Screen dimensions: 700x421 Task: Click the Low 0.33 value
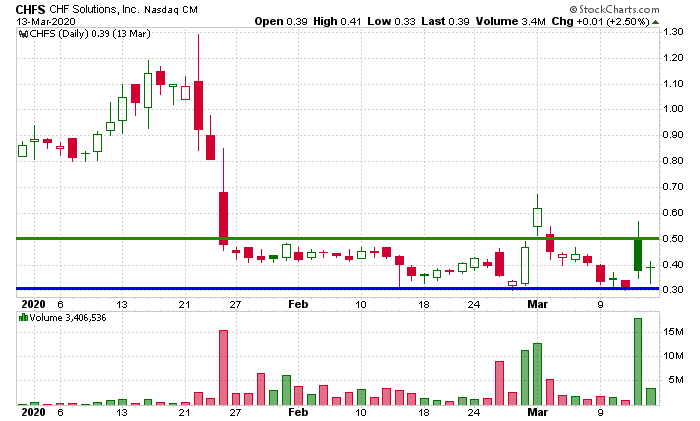(x=391, y=21)
